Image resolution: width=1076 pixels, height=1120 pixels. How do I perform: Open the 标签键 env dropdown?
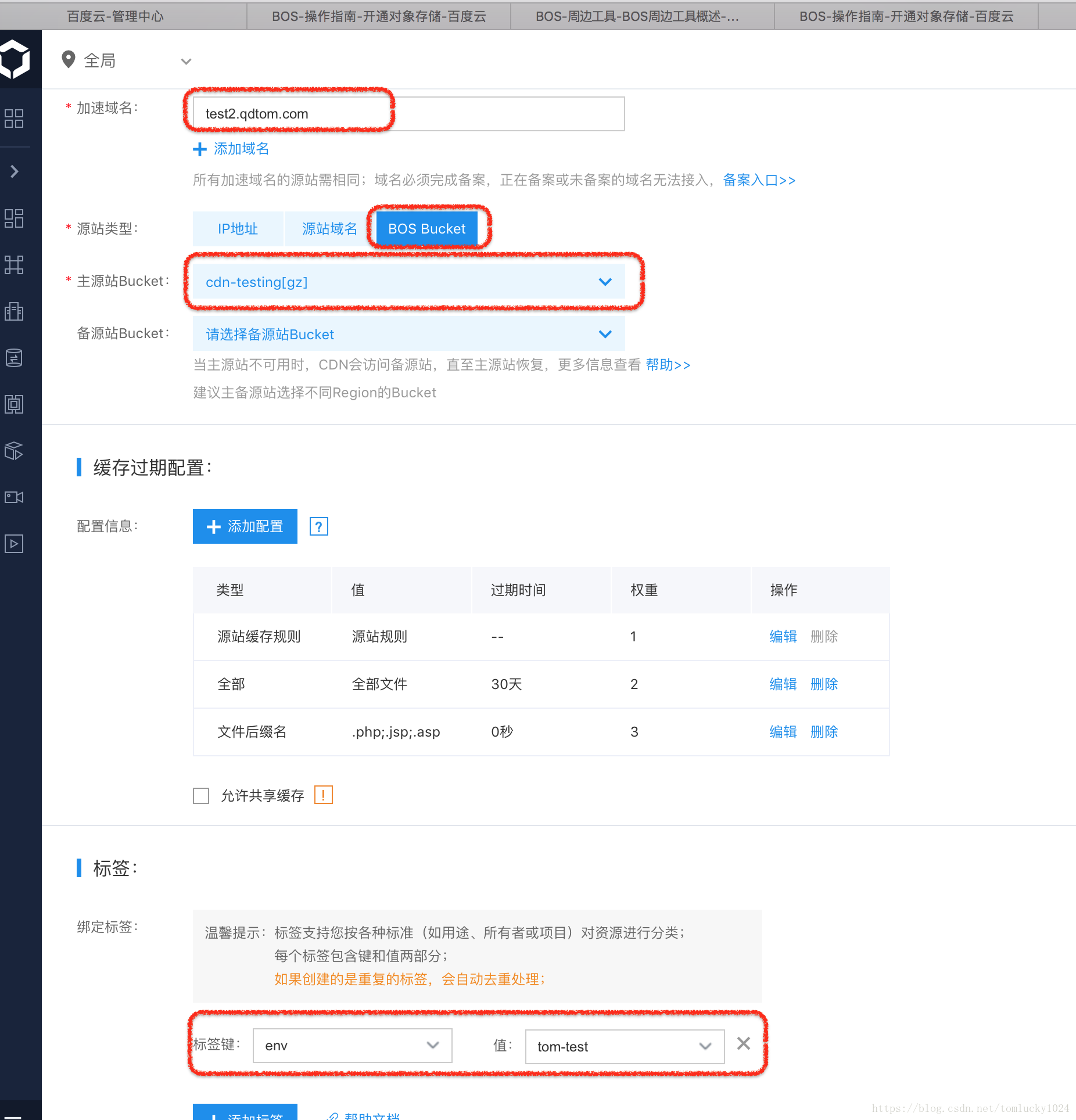(x=353, y=1046)
